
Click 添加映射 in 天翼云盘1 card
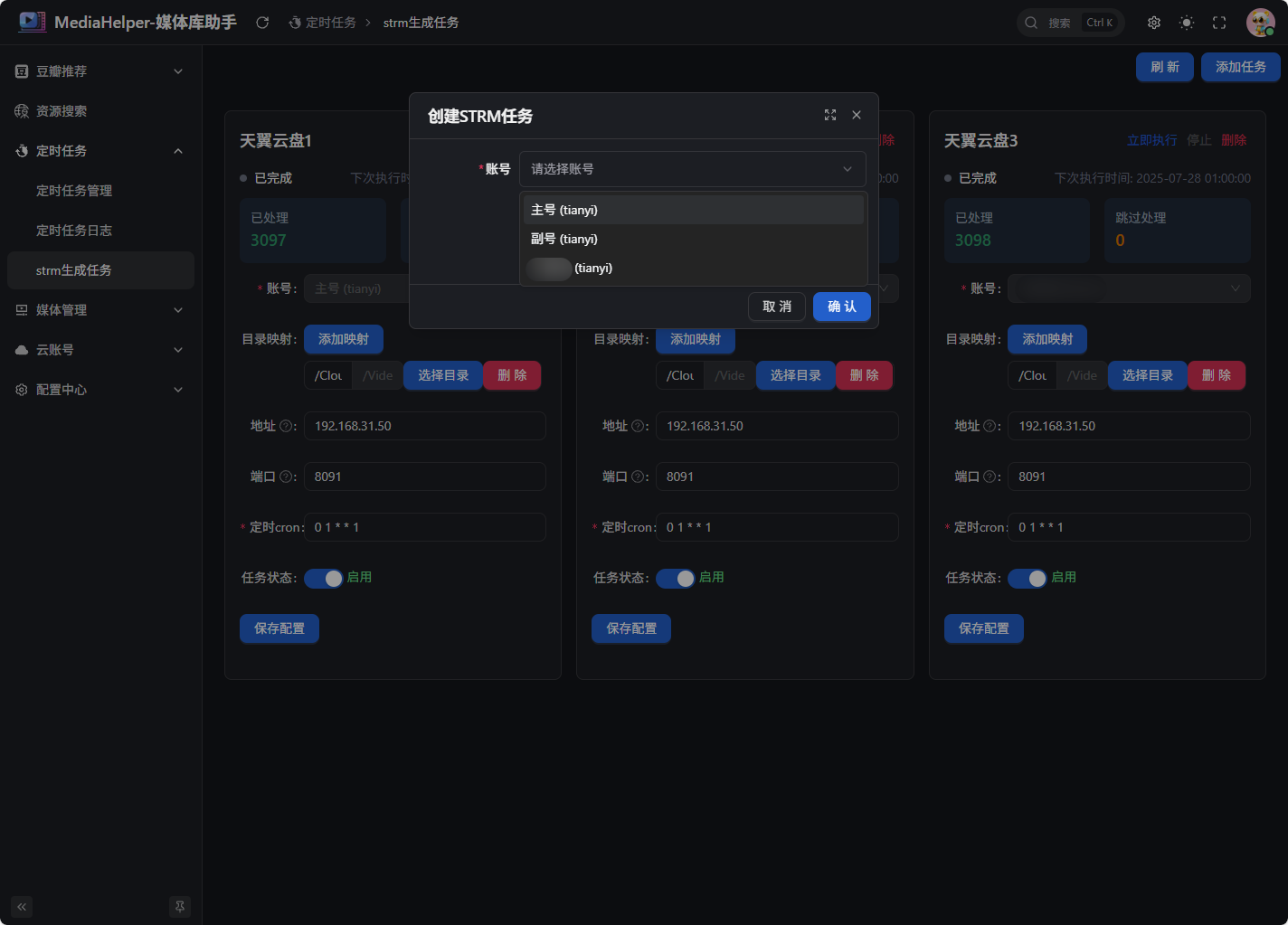pos(344,339)
